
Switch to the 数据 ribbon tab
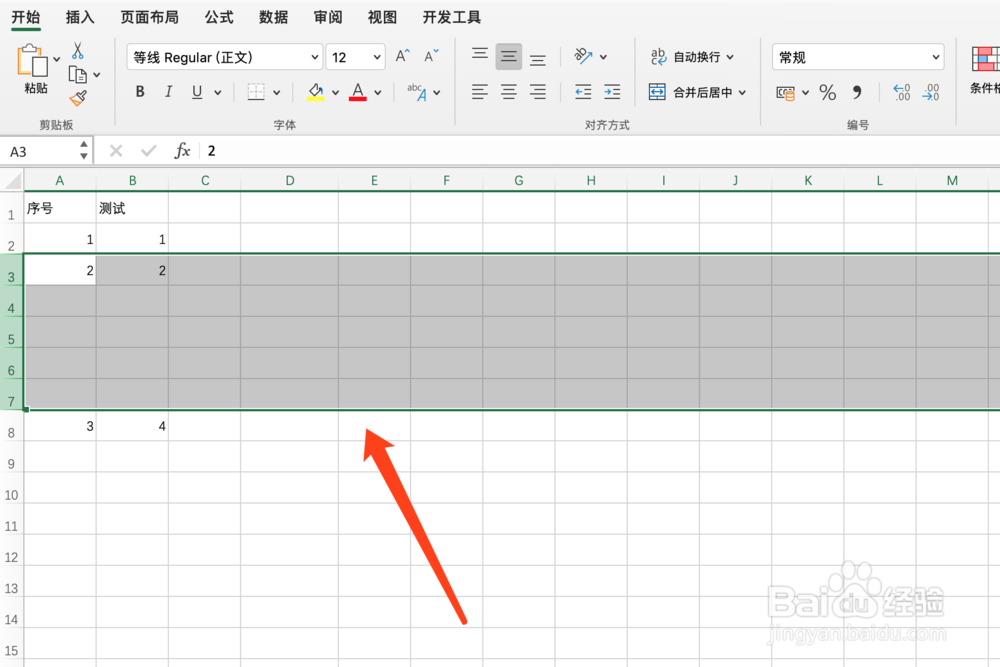click(272, 17)
